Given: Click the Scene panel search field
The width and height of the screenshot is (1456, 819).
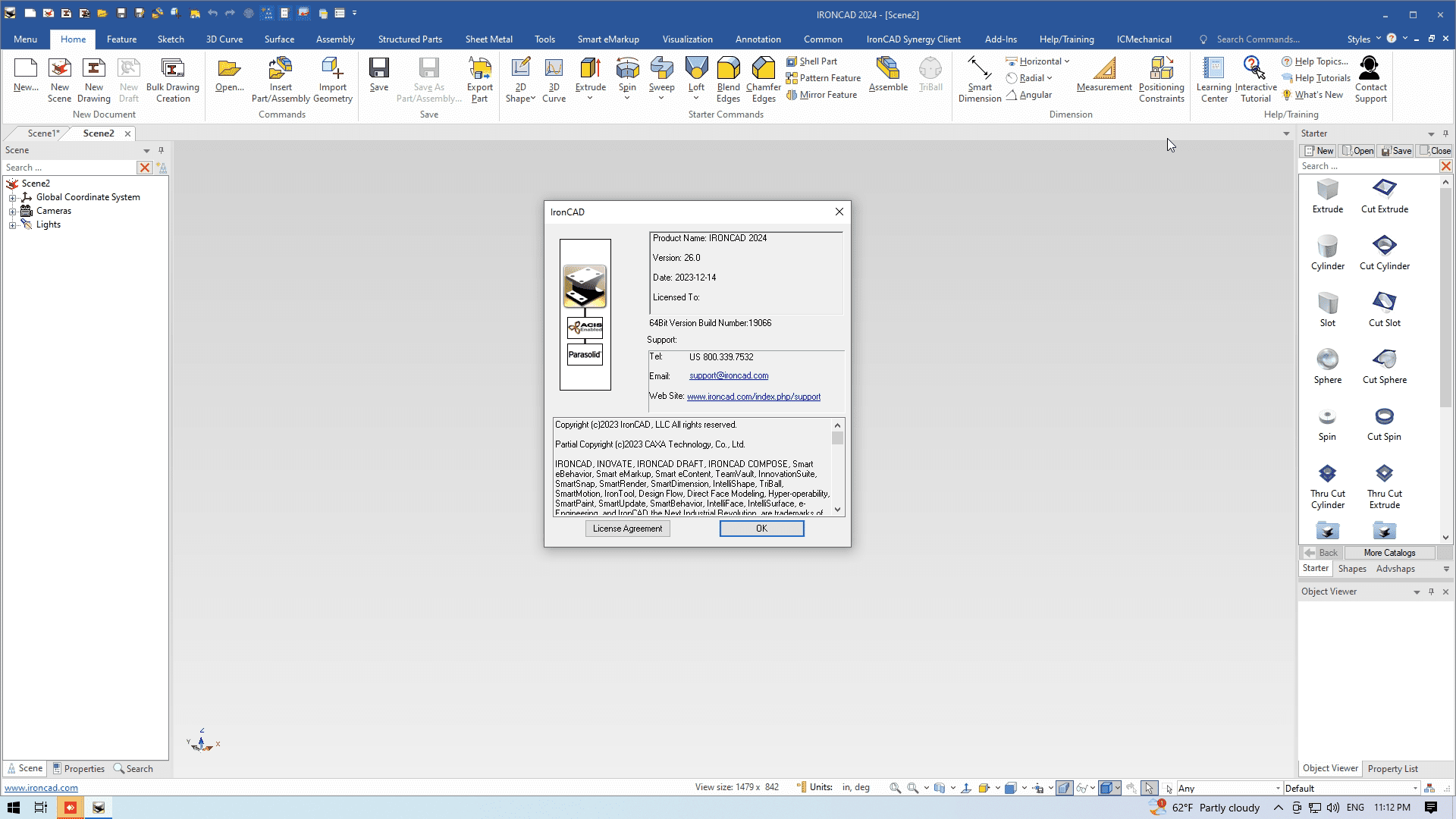Looking at the screenshot, I should click(x=68, y=168).
